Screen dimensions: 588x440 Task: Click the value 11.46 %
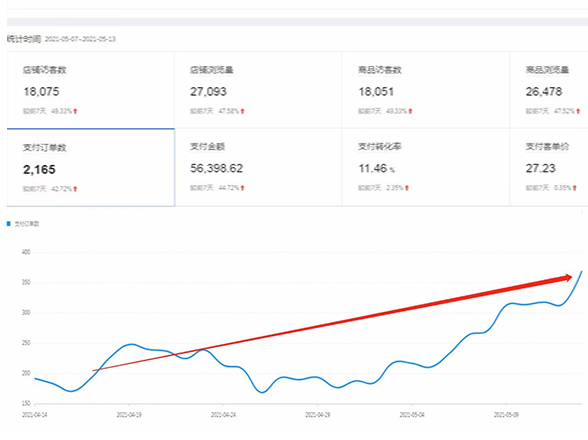click(x=376, y=168)
